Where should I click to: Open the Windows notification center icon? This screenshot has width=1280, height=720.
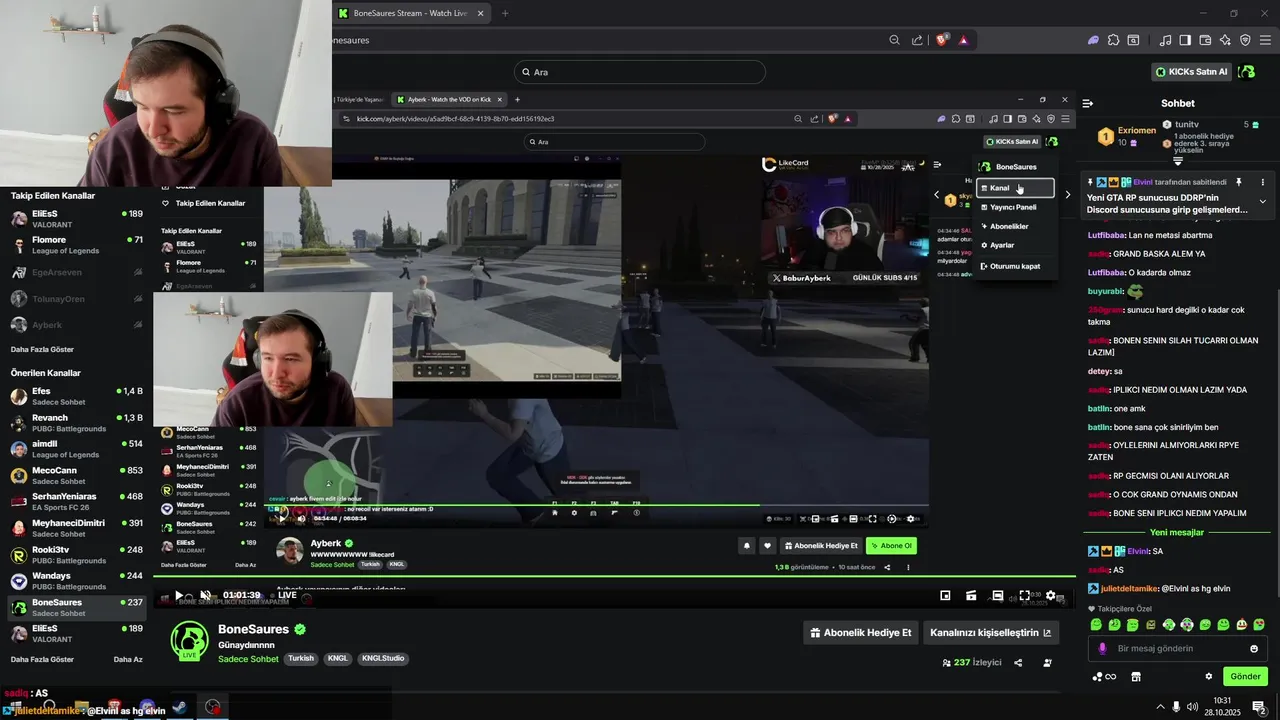coord(1259,707)
